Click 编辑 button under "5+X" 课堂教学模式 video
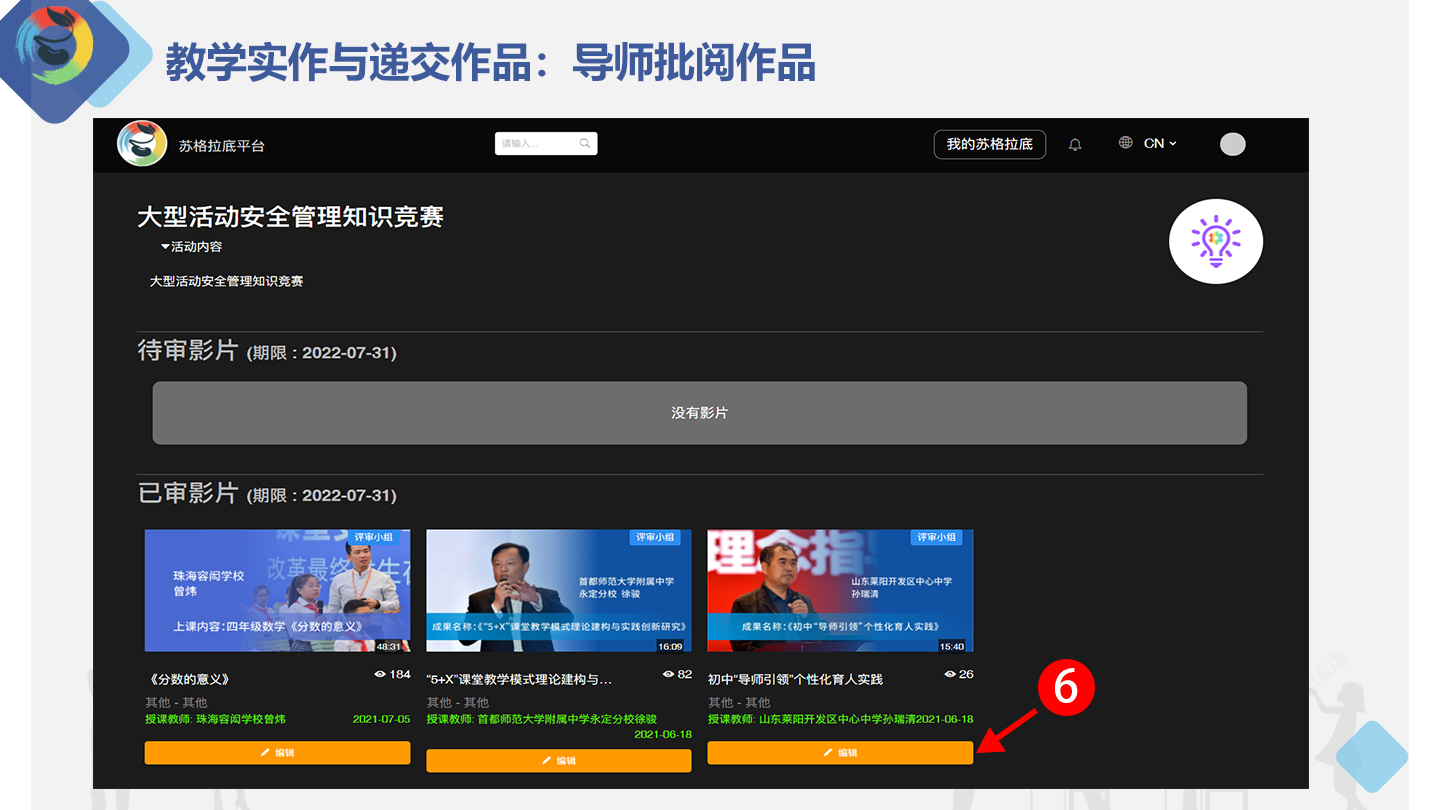Viewport: 1440px width, 810px height. tap(558, 761)
